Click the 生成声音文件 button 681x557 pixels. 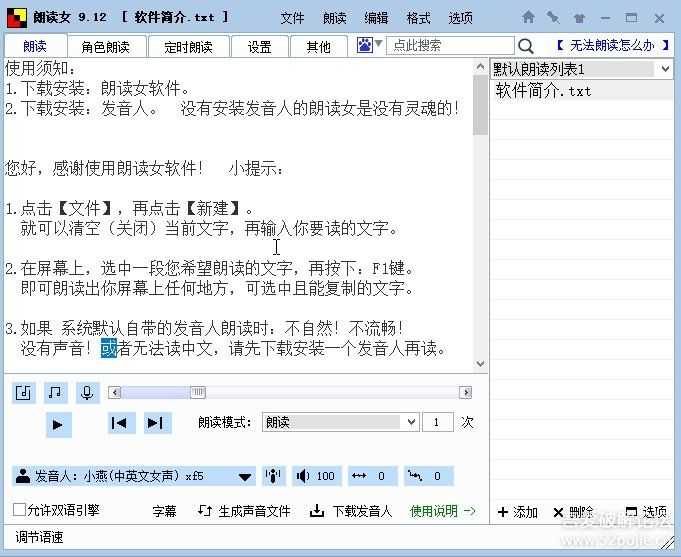pos(245,511)
